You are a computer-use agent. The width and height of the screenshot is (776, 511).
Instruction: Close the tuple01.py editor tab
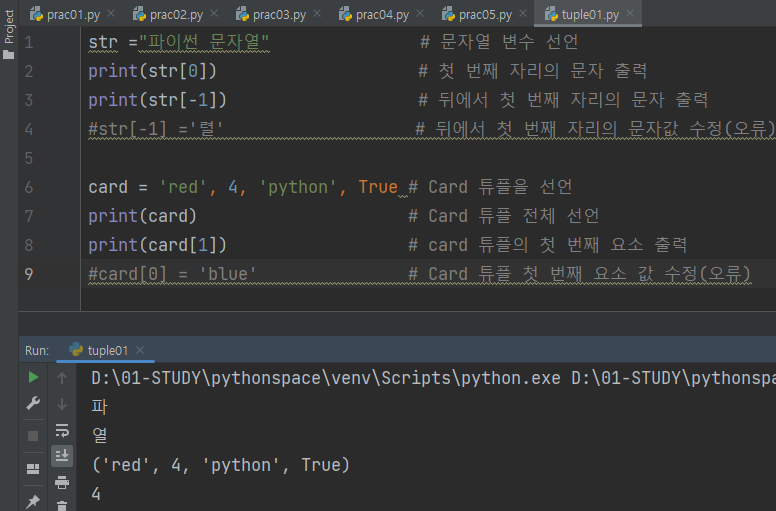pyautogui.click(x=630, y=14)
